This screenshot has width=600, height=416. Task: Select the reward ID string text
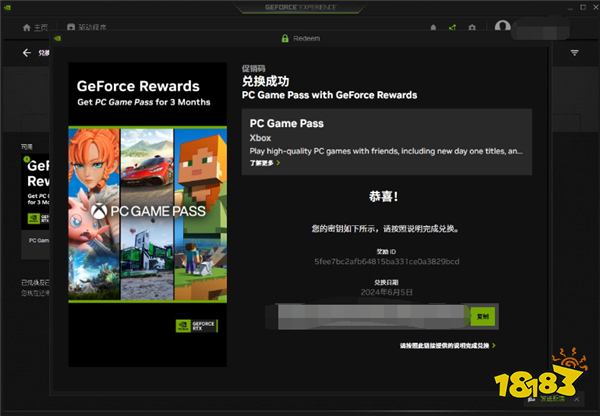[x=386, y=261]
